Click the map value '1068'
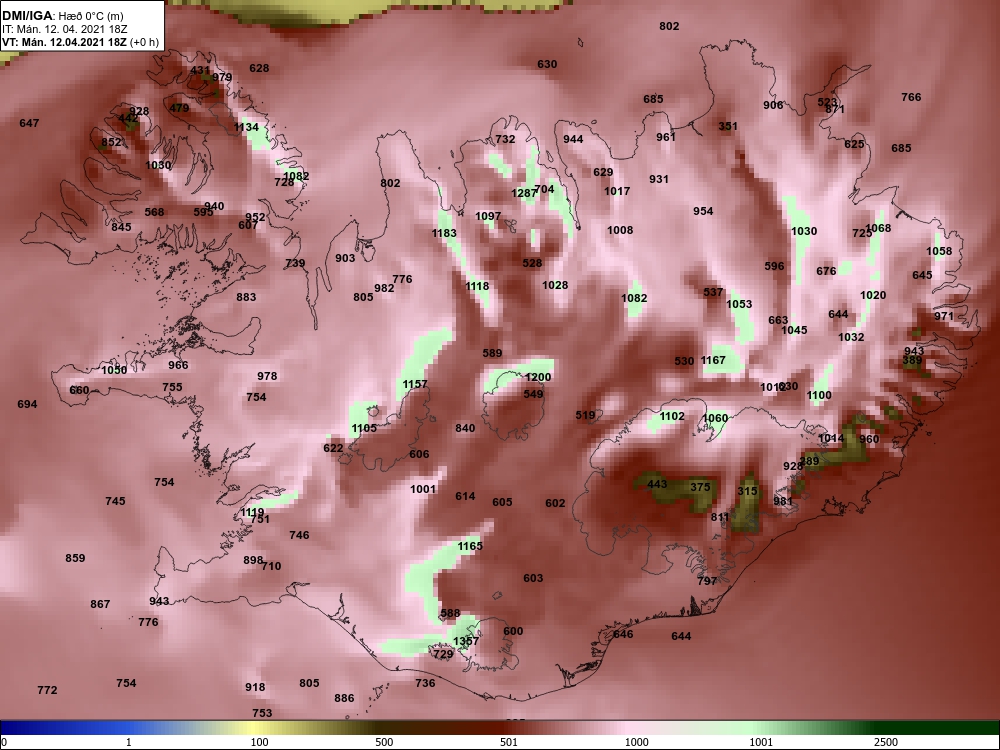Viewport: 1000px width, 750px height. pos(878,228)
